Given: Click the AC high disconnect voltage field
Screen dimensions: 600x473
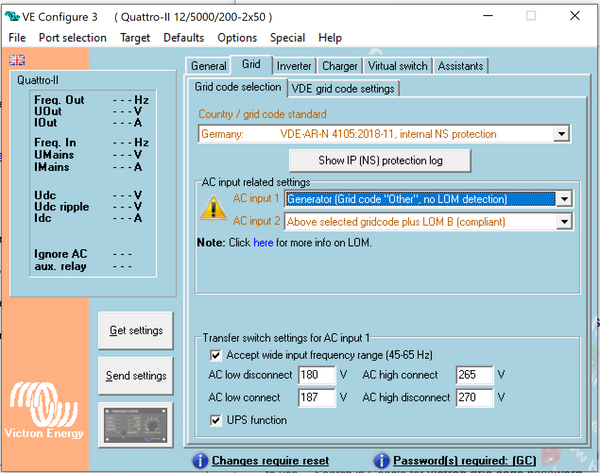Looking at the screenshot, I should coord(474,397).
